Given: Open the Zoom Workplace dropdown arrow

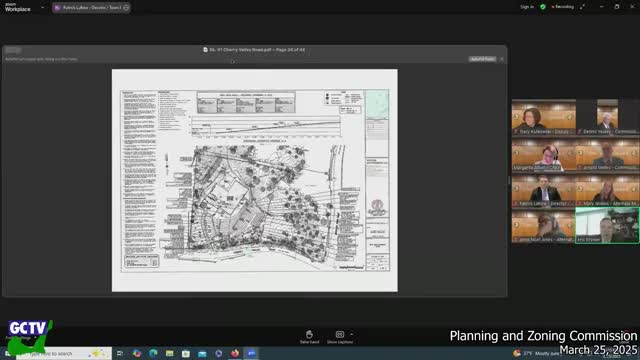Looking at the screenshot, I should pos(42,7).
